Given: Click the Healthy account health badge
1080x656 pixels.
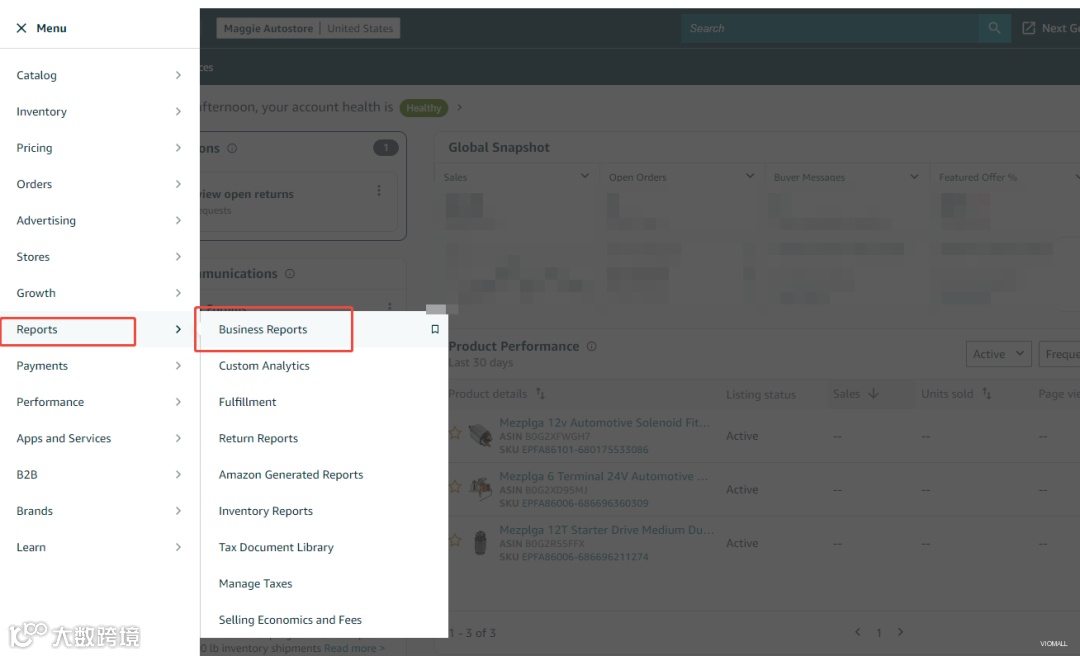Looking at the screenshot, I should click(424, 107).
